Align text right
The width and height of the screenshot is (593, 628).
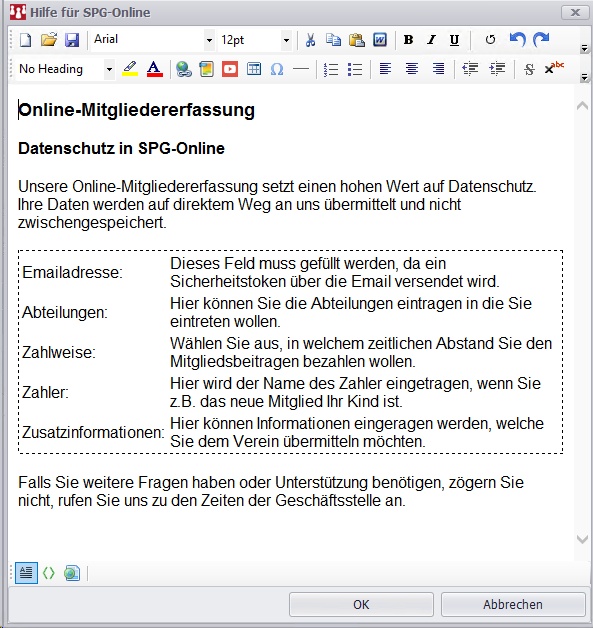[438, 69]
